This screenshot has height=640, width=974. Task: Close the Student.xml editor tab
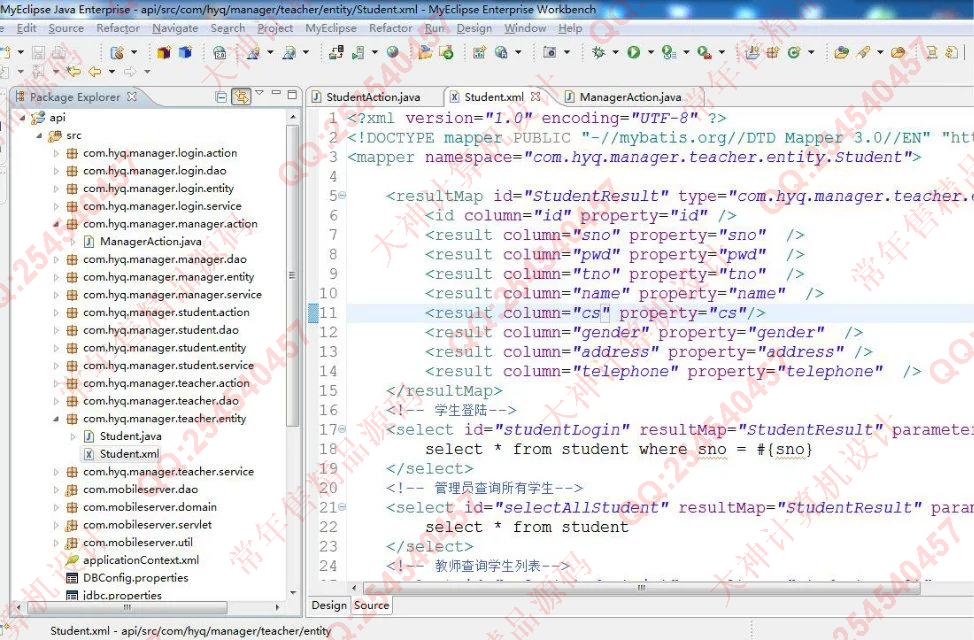(x=535, y=97)
